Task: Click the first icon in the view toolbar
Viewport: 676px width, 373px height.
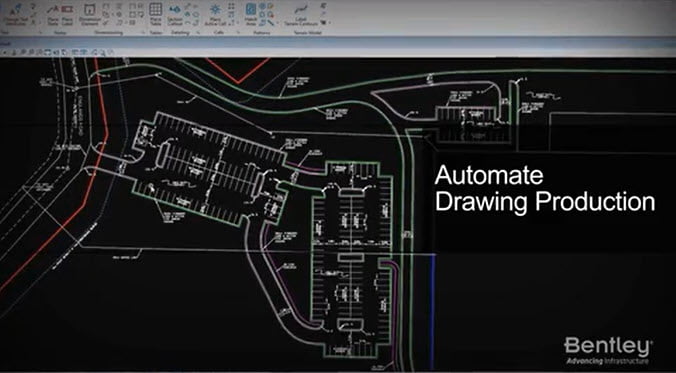Action: (6, 52)
